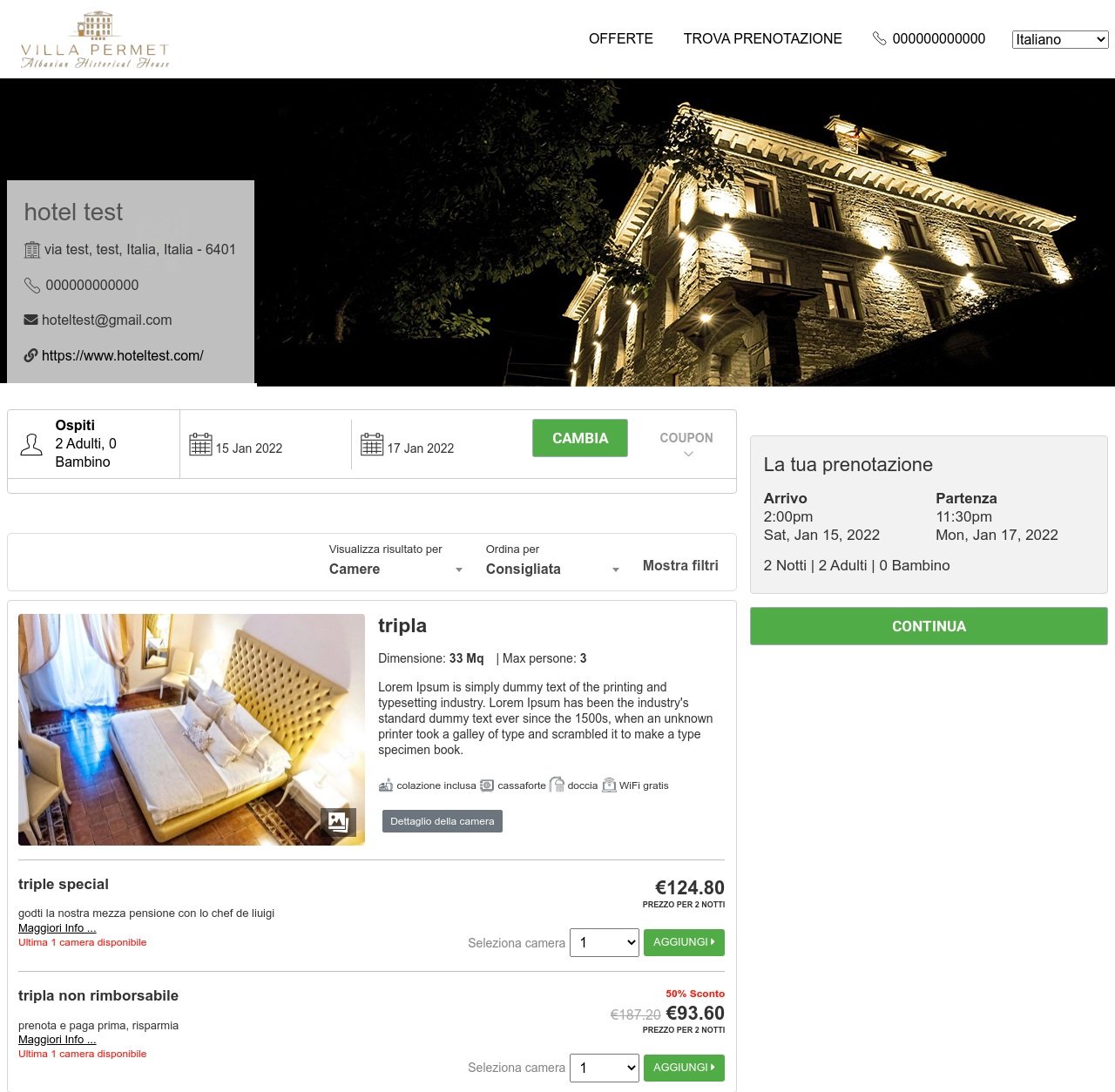Click the hotel test title in the info card
The image size is (1115, 1092).
pos(73,212)
